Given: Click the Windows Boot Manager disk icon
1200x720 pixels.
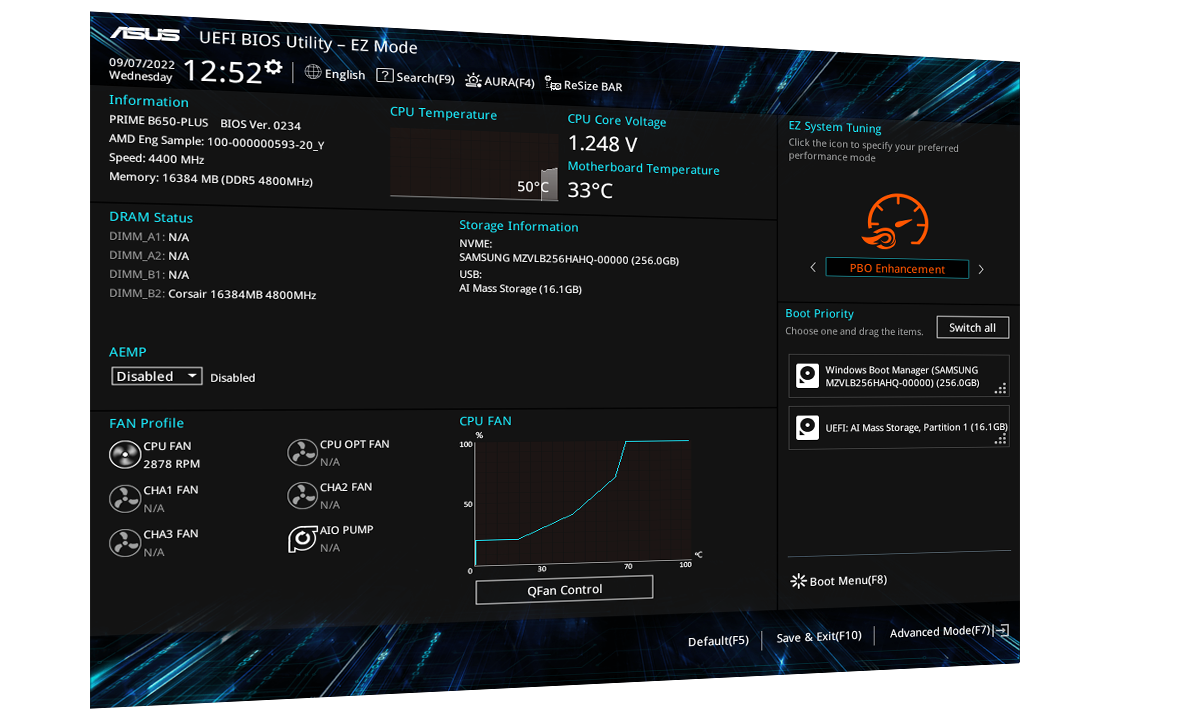Looking at the screenshot, I should point(807,376).
